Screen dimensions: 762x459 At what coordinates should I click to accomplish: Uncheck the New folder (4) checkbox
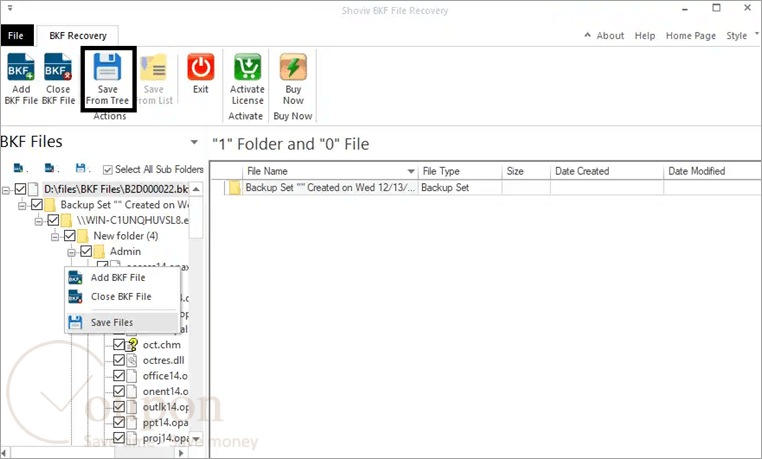pos(70,236)
